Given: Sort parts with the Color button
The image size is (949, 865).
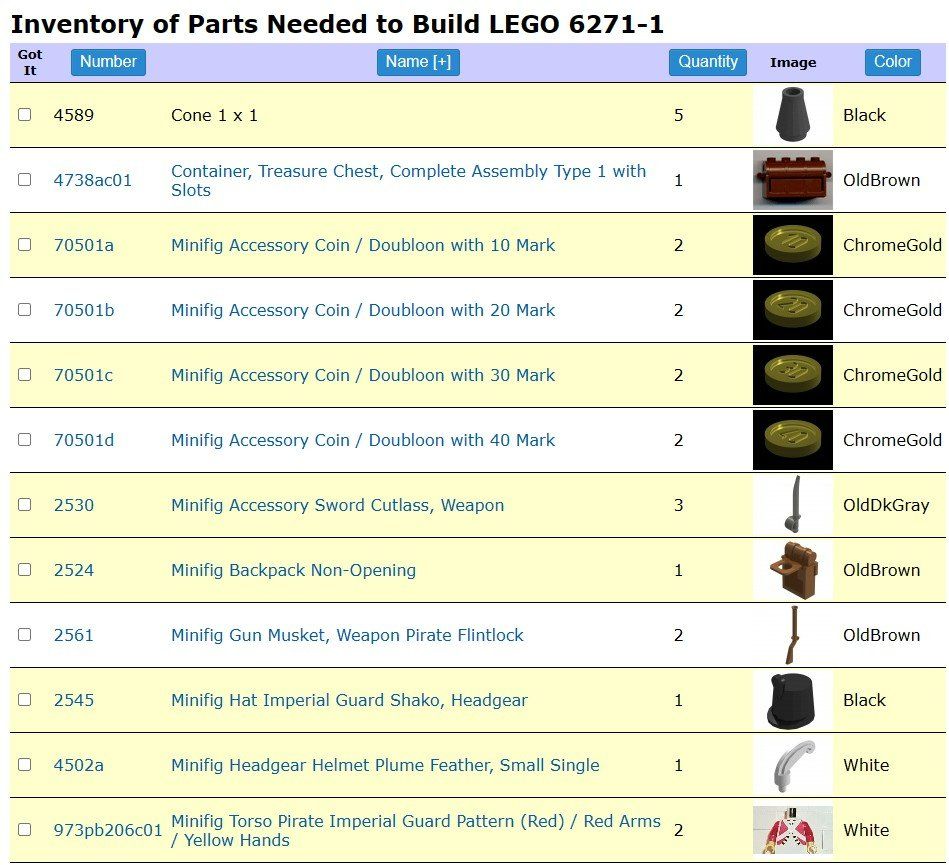Looking at the screenshot, I should click(893, 62).
